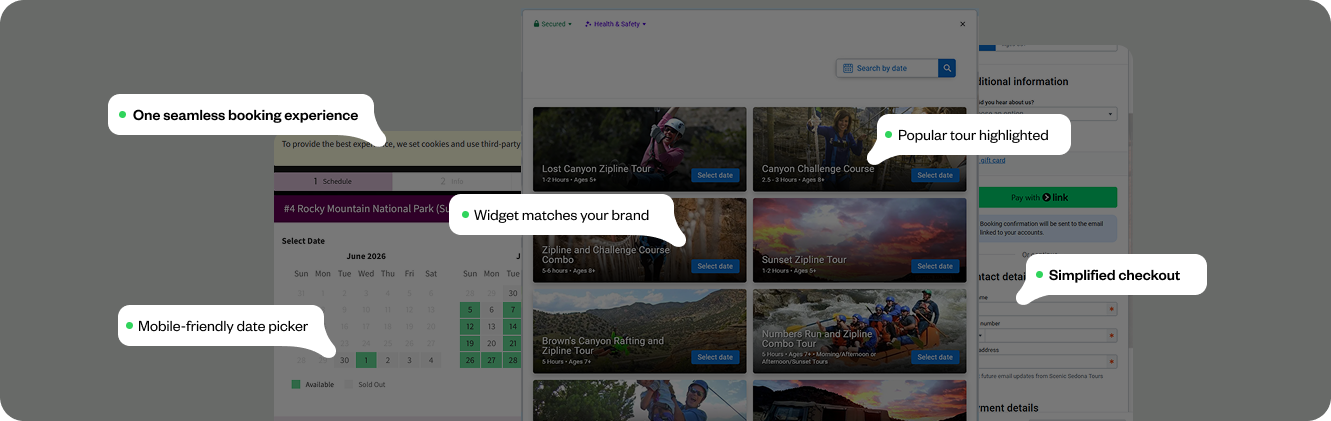
Task: Click the booking confirmation notice text
Action: [1041, 228]
